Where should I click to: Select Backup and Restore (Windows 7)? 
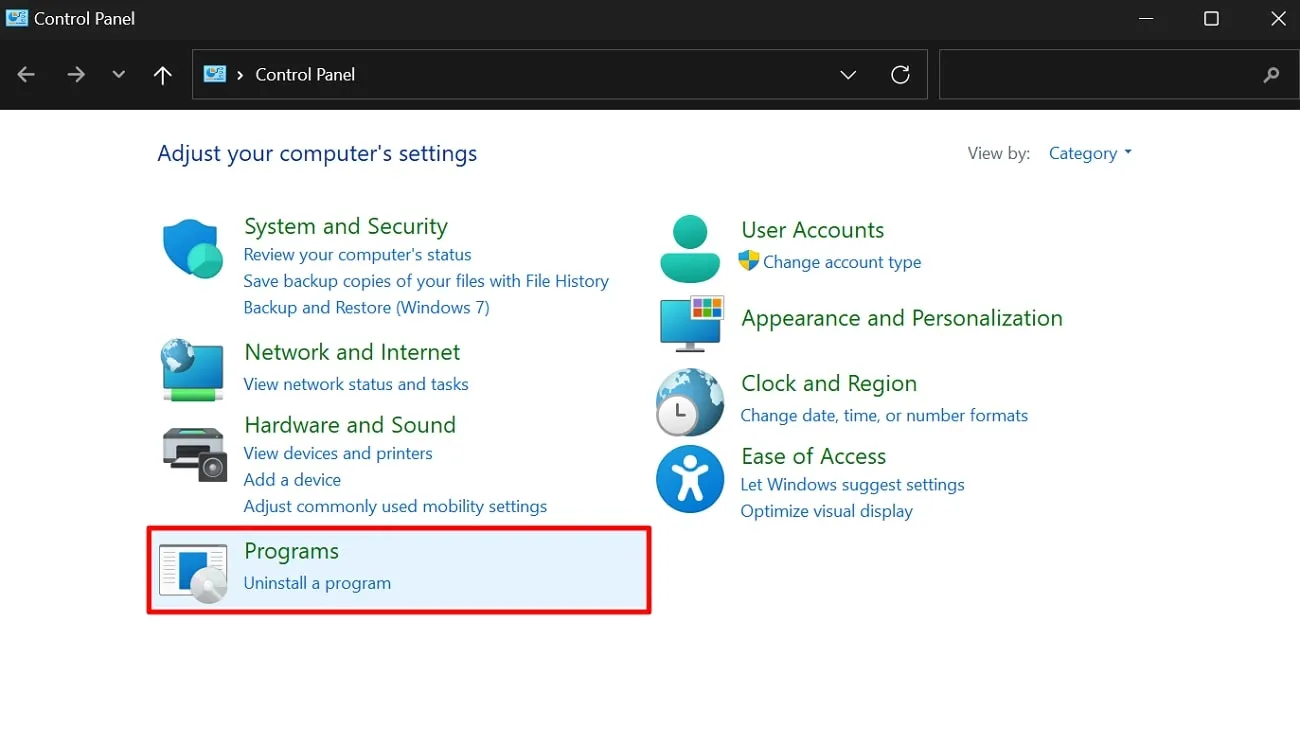(366, 307)
